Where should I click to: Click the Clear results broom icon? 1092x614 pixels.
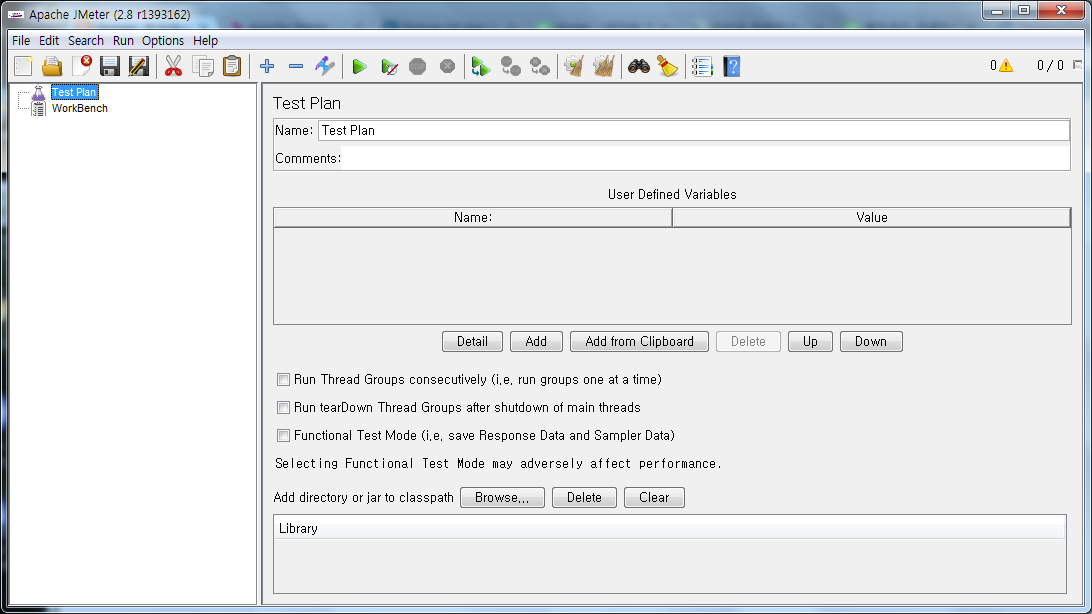tap(574, 66)
